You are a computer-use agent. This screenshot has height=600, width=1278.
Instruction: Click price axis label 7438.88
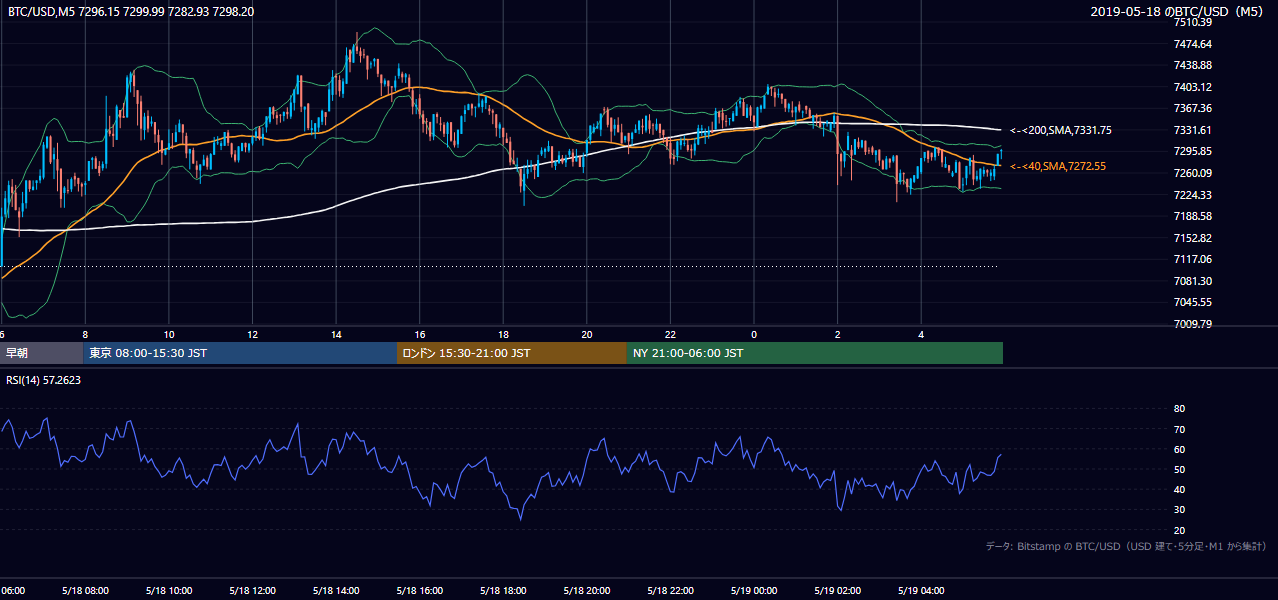(x=1192, y=65)
